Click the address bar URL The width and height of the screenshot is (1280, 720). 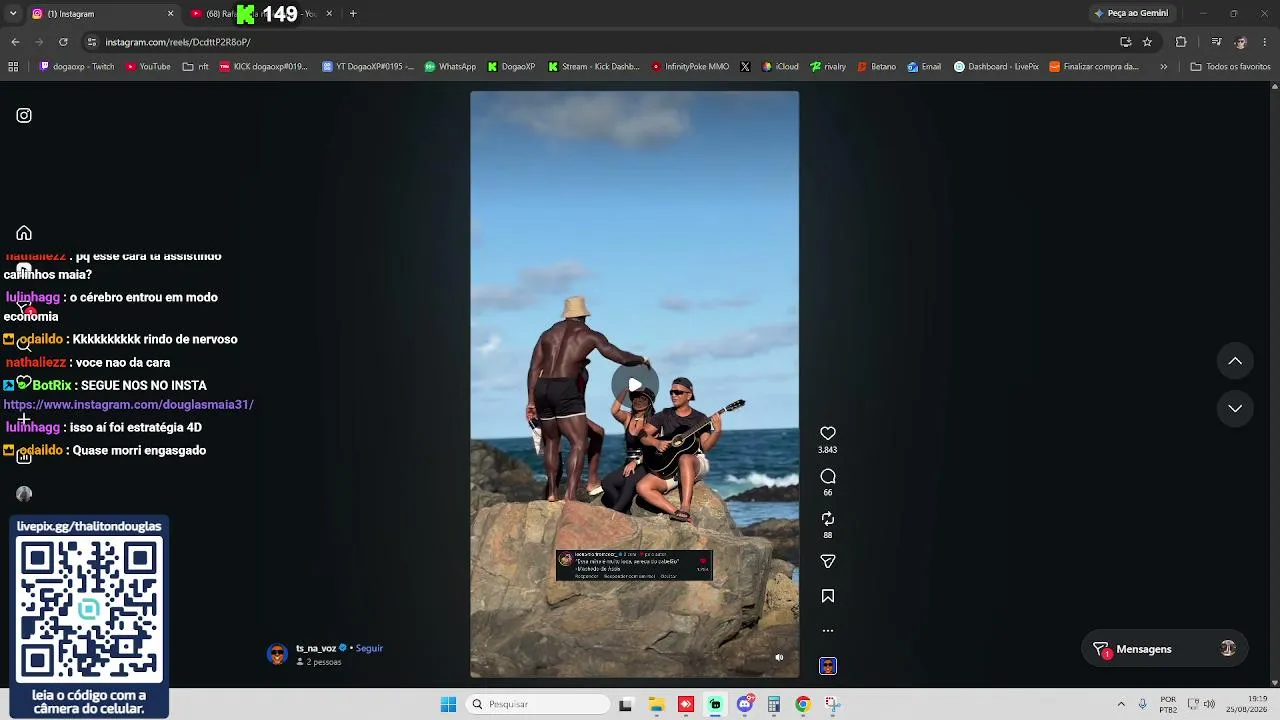pos(178,42)
